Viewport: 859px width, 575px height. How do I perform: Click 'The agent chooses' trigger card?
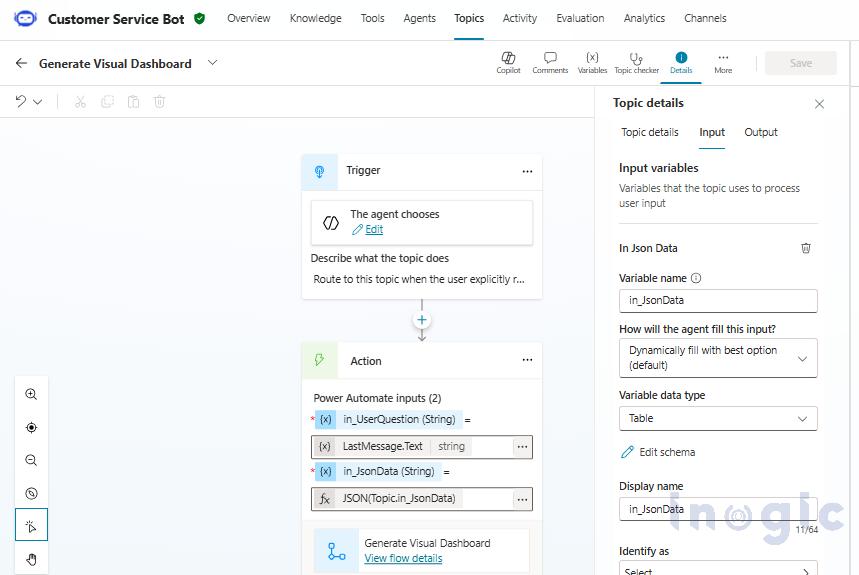(422, 222)
